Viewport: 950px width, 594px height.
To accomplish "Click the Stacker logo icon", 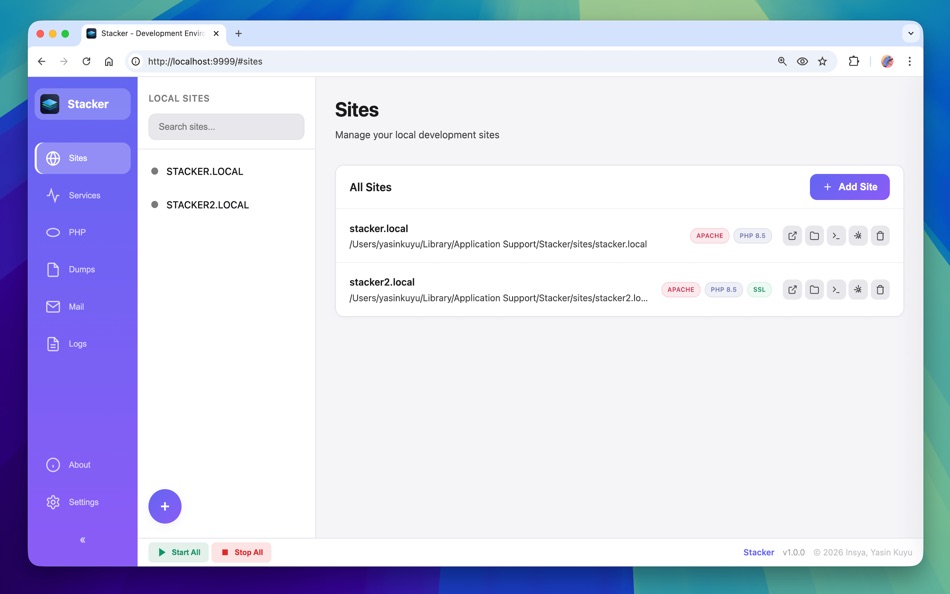I will 48,103.
